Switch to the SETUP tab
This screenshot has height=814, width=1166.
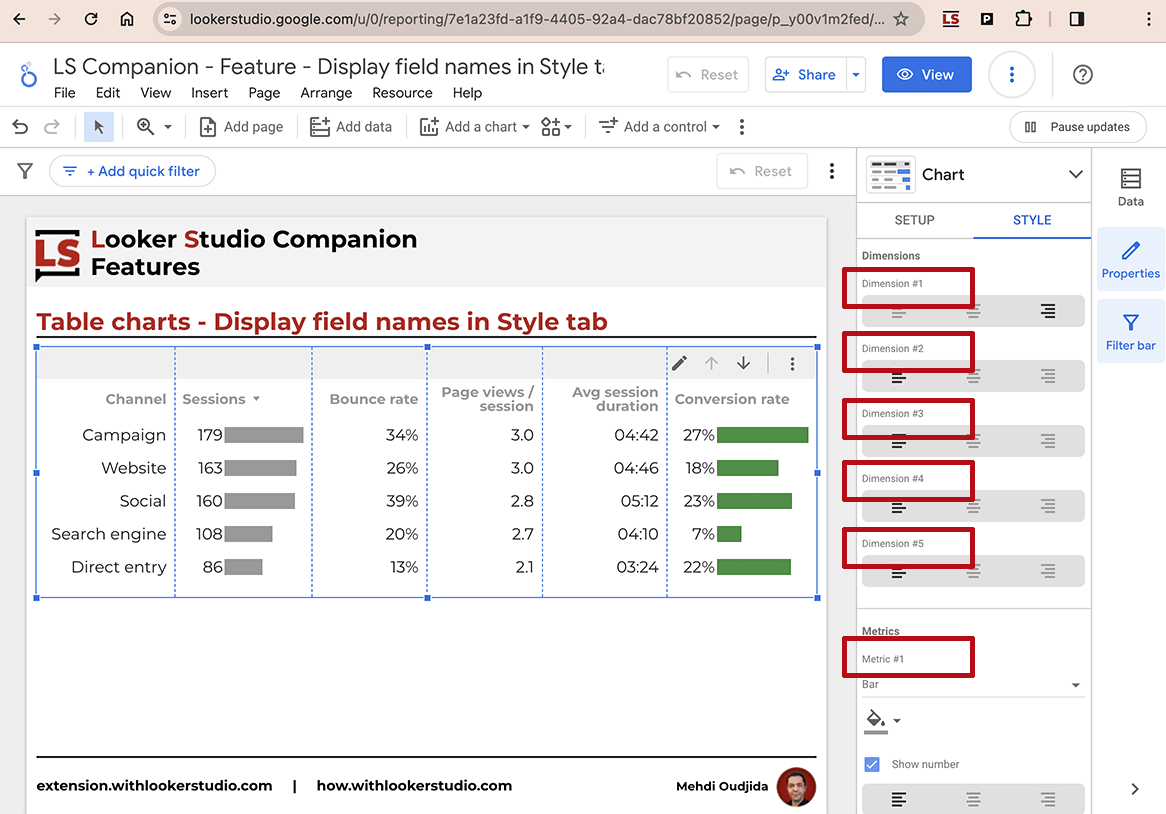(x=915, y=220)
